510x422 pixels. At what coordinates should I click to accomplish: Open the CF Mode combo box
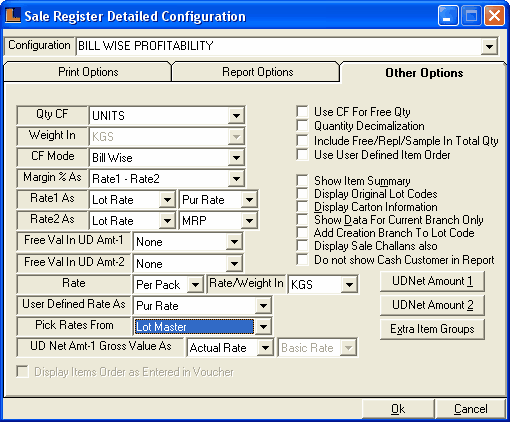coord(236,157)
